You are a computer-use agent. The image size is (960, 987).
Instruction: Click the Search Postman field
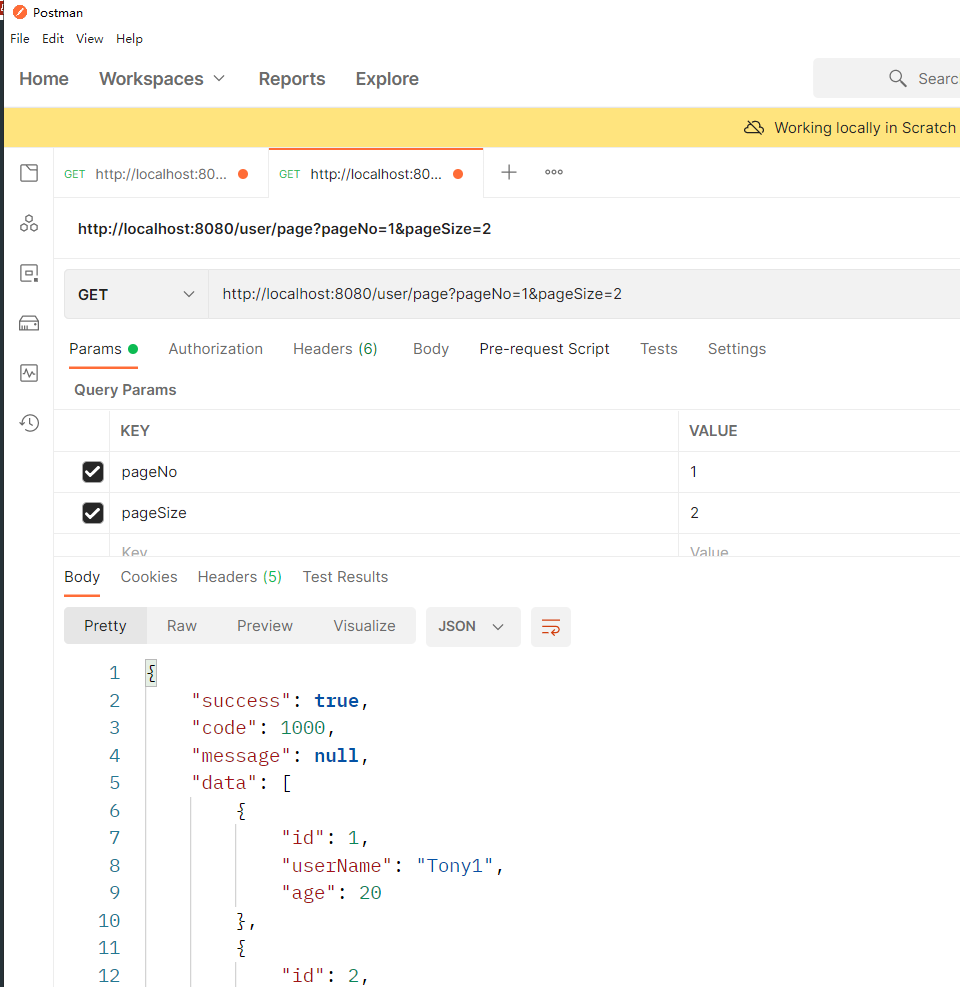pyautogui.click(x=887, y=78)
